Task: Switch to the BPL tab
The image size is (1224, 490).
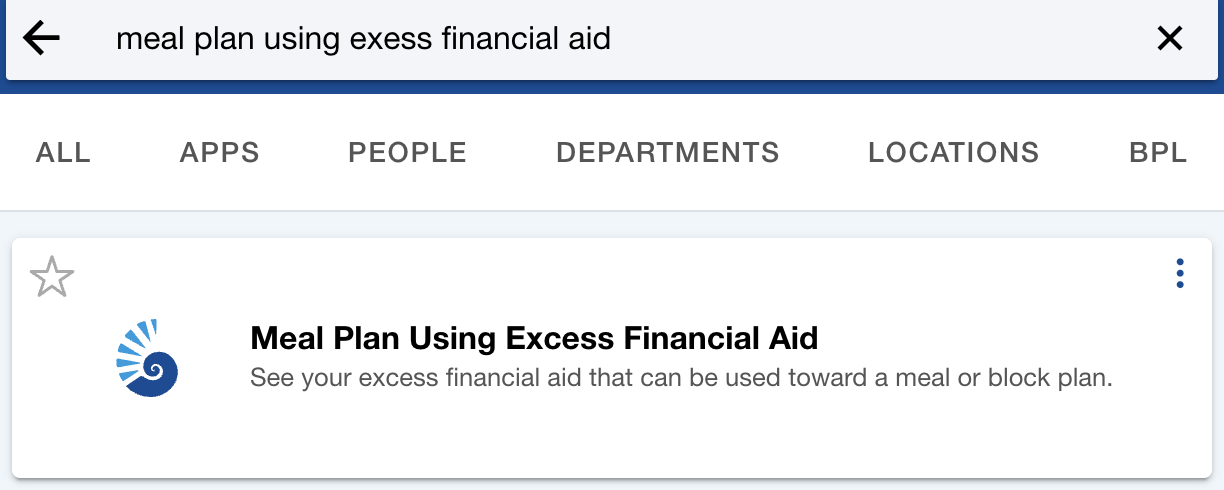Action: pos(1158,152)
